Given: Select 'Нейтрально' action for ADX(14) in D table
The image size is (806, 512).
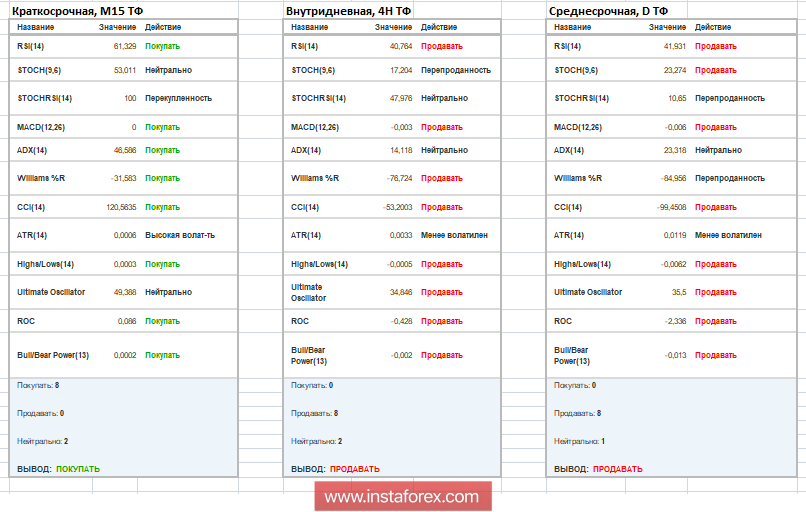Looking at the screenshot, I should [719, 151].
